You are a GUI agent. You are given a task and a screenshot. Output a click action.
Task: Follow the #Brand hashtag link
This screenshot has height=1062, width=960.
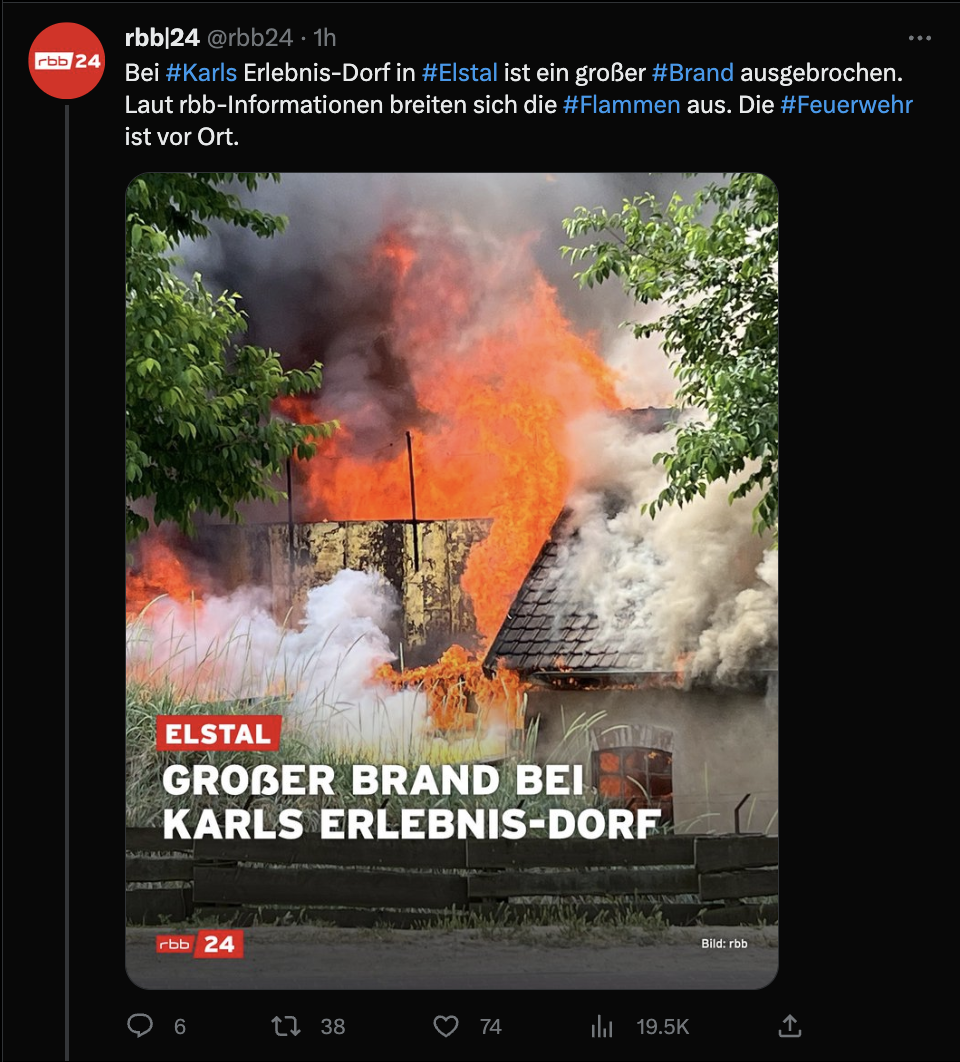pyautogui.click(x=692, y=72)
